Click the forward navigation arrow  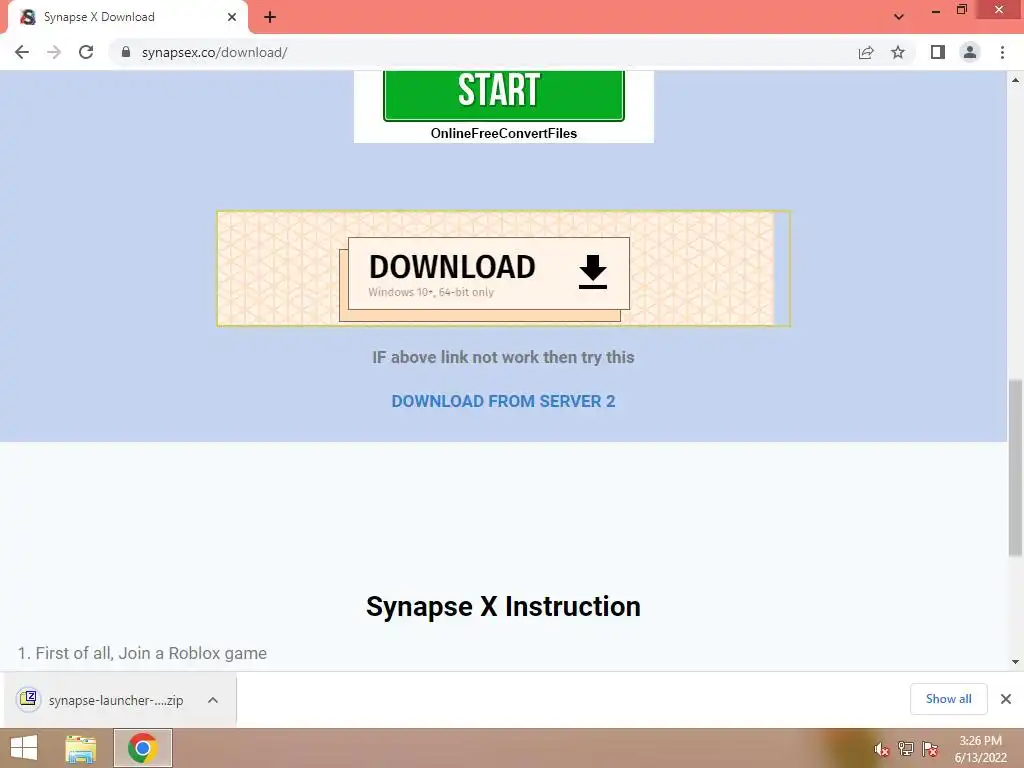[x=54, y=52]
